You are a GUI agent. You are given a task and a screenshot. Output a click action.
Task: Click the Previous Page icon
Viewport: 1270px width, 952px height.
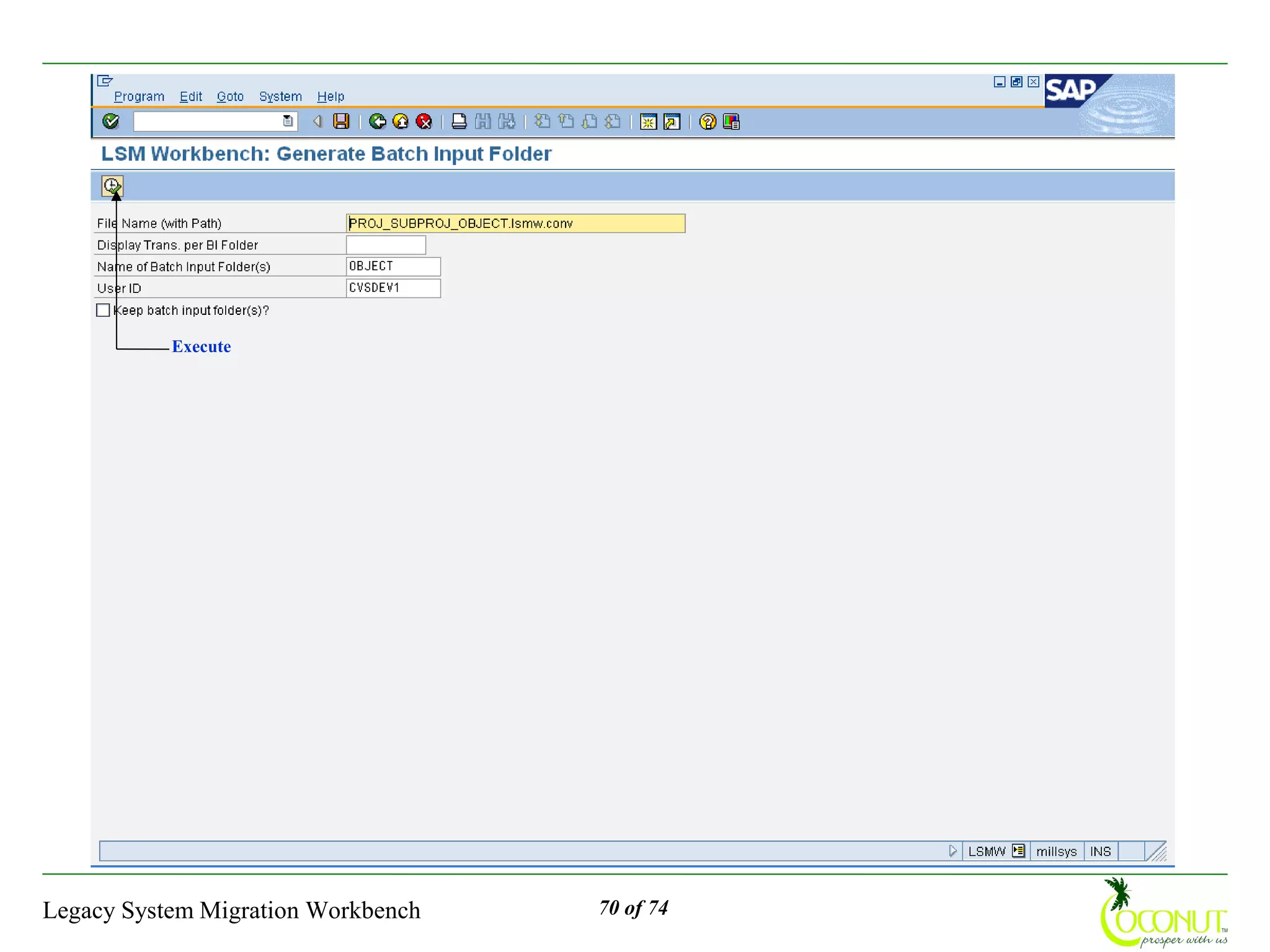566,121
